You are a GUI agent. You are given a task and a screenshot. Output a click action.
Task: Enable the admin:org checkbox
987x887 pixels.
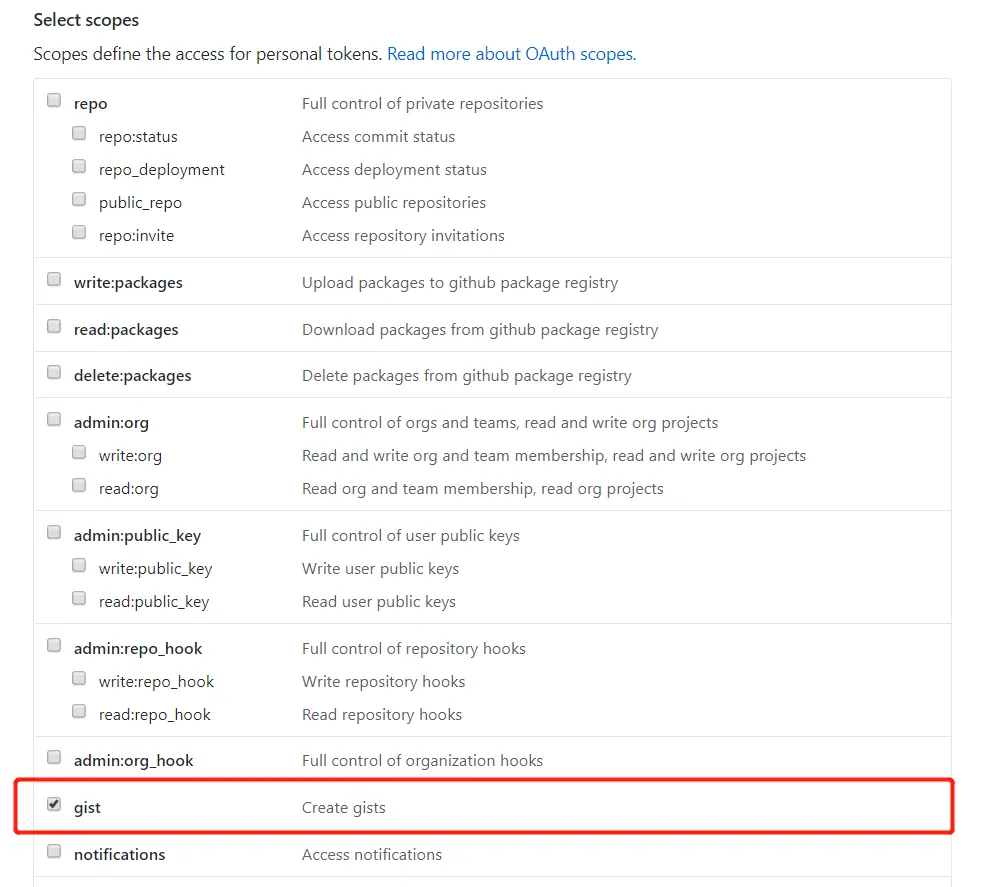pyautogui.click(x=54, y=419)
